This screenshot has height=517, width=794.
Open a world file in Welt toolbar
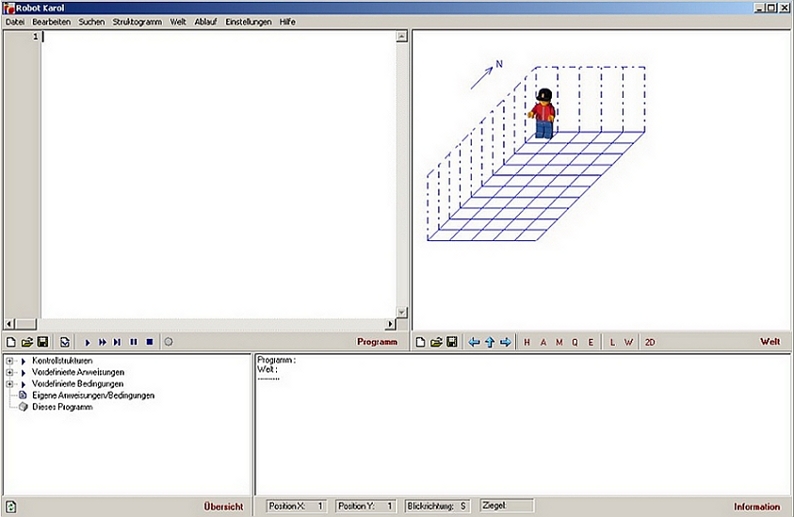pos(436,342)
